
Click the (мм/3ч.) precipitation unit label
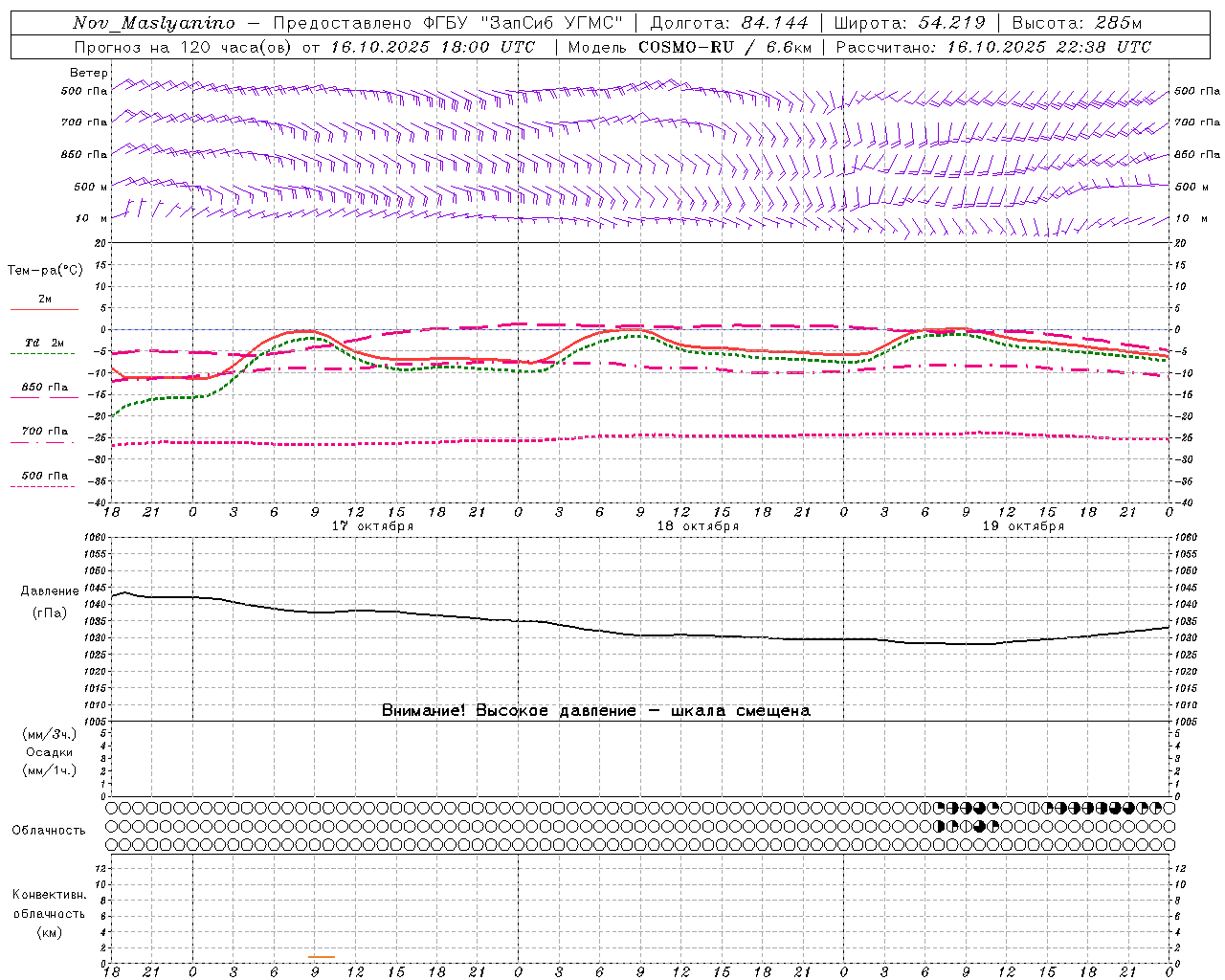click(x=50, y=735)
